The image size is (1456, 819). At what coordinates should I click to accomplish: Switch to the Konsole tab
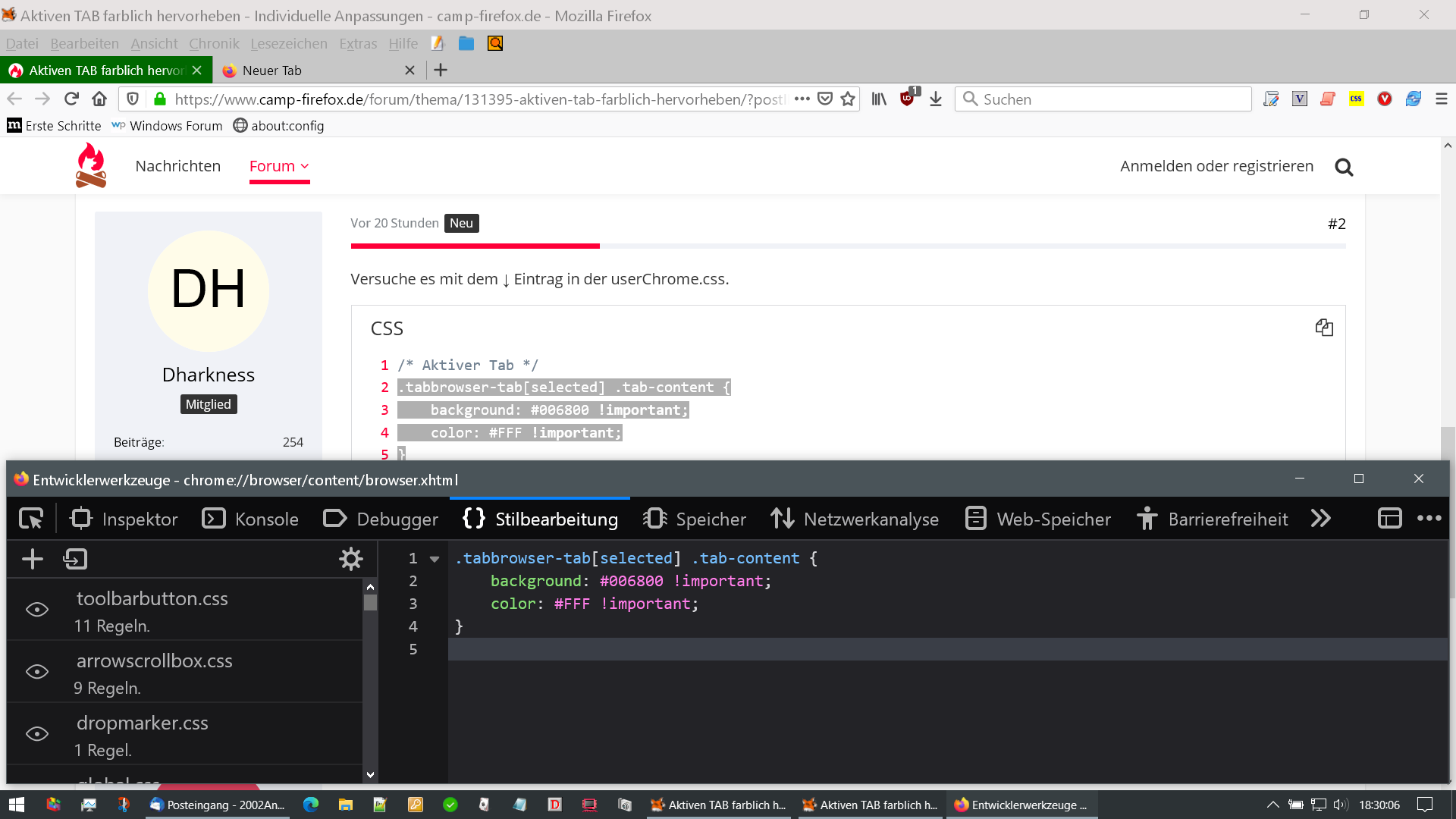click(x=251, y=519)
